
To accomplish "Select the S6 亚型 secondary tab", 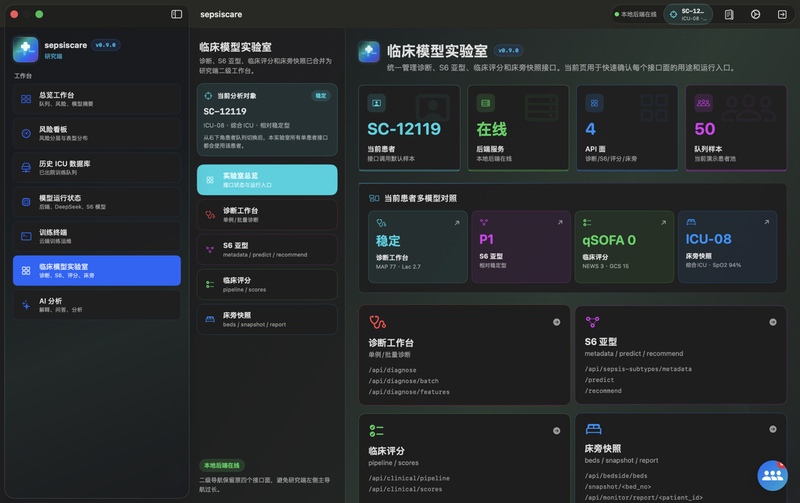I will click(267, 249).
